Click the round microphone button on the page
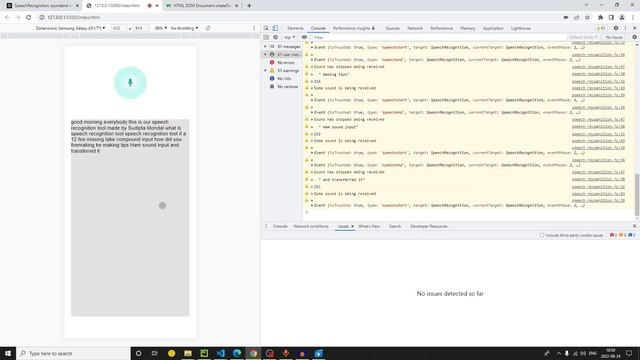This screenshot has height=360, width=640. [130, 82]
